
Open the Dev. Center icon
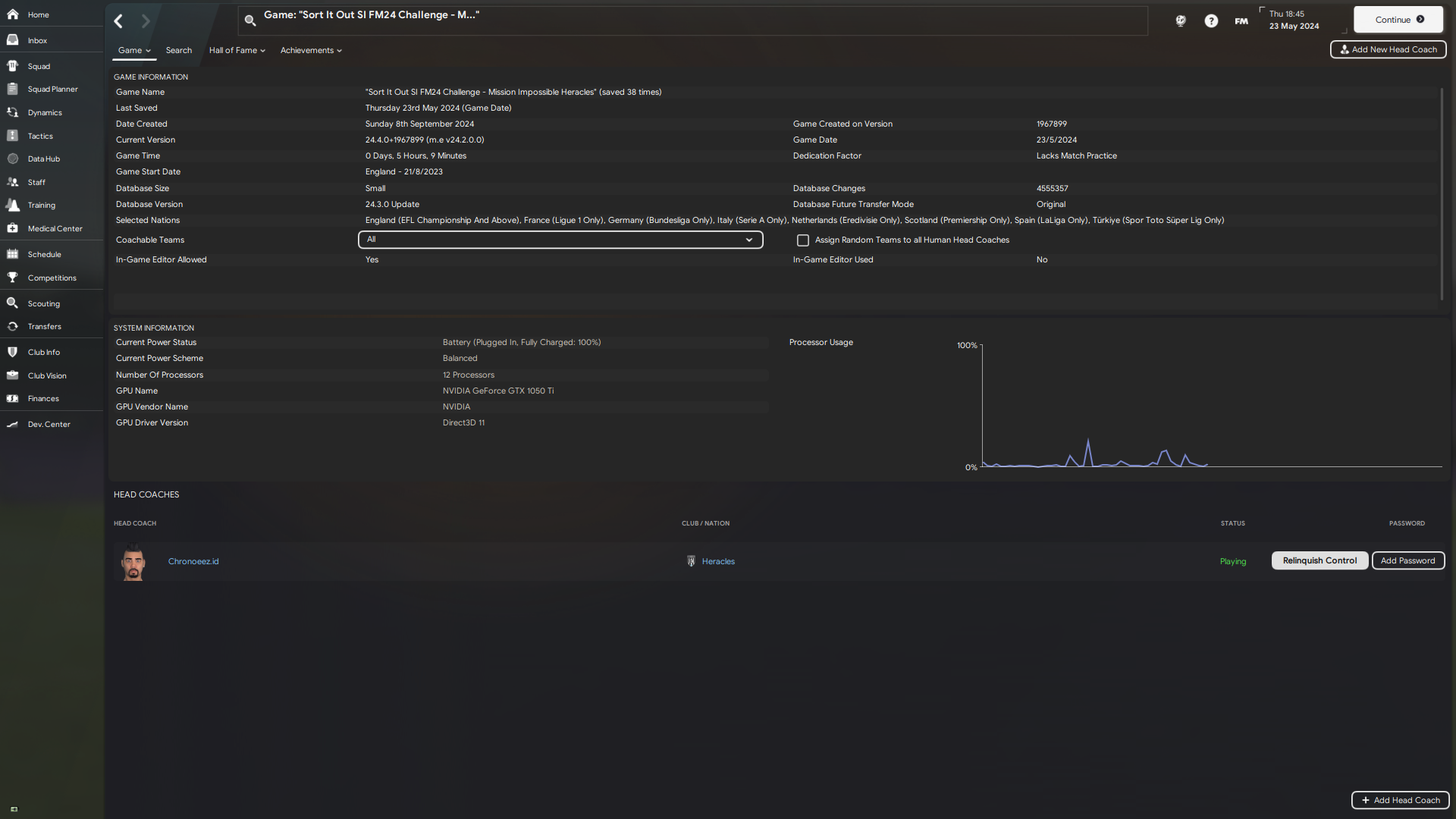pyautogui.click(x=13, y=424)
